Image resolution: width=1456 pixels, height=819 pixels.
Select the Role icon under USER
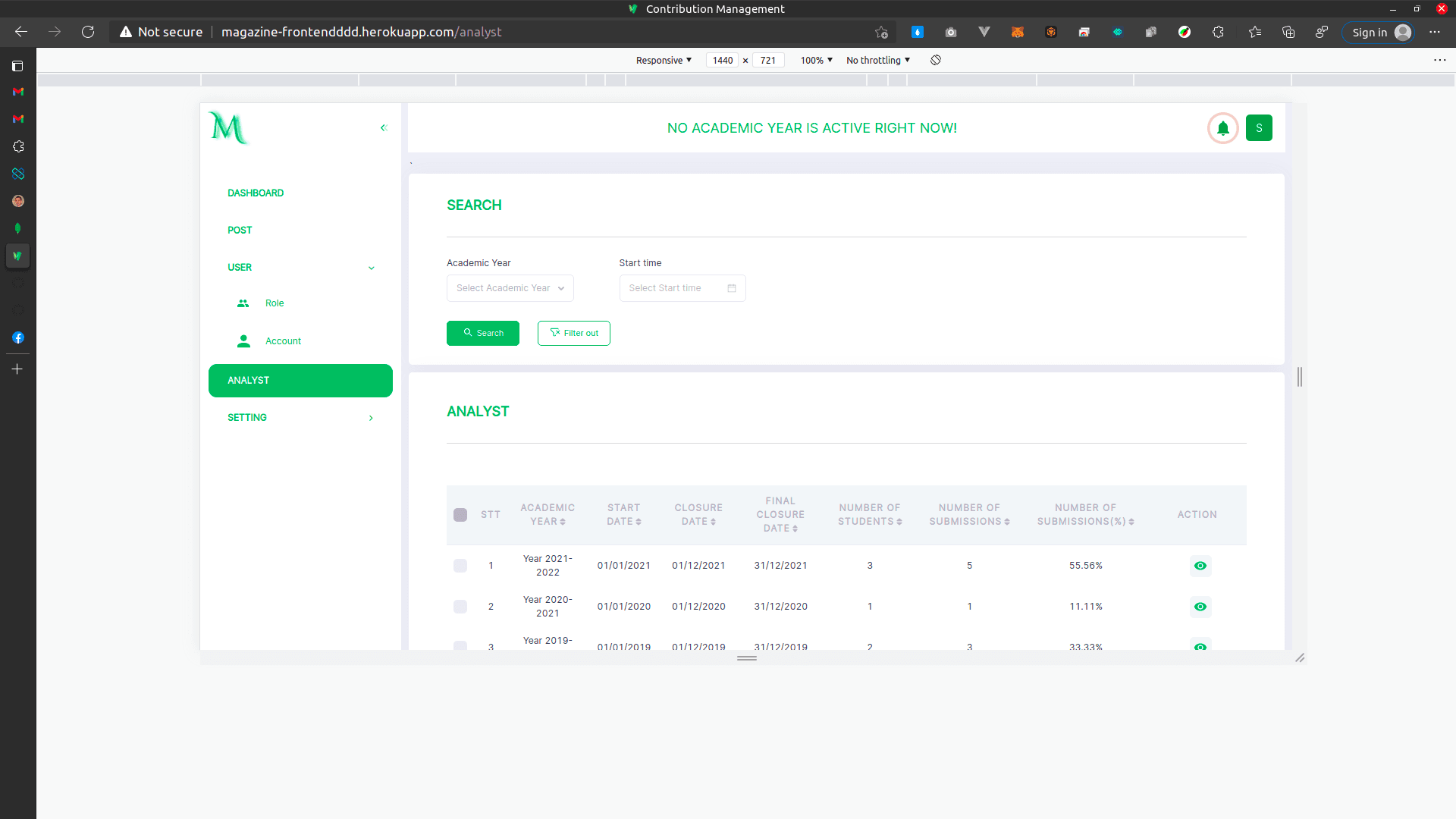point(243,303)
